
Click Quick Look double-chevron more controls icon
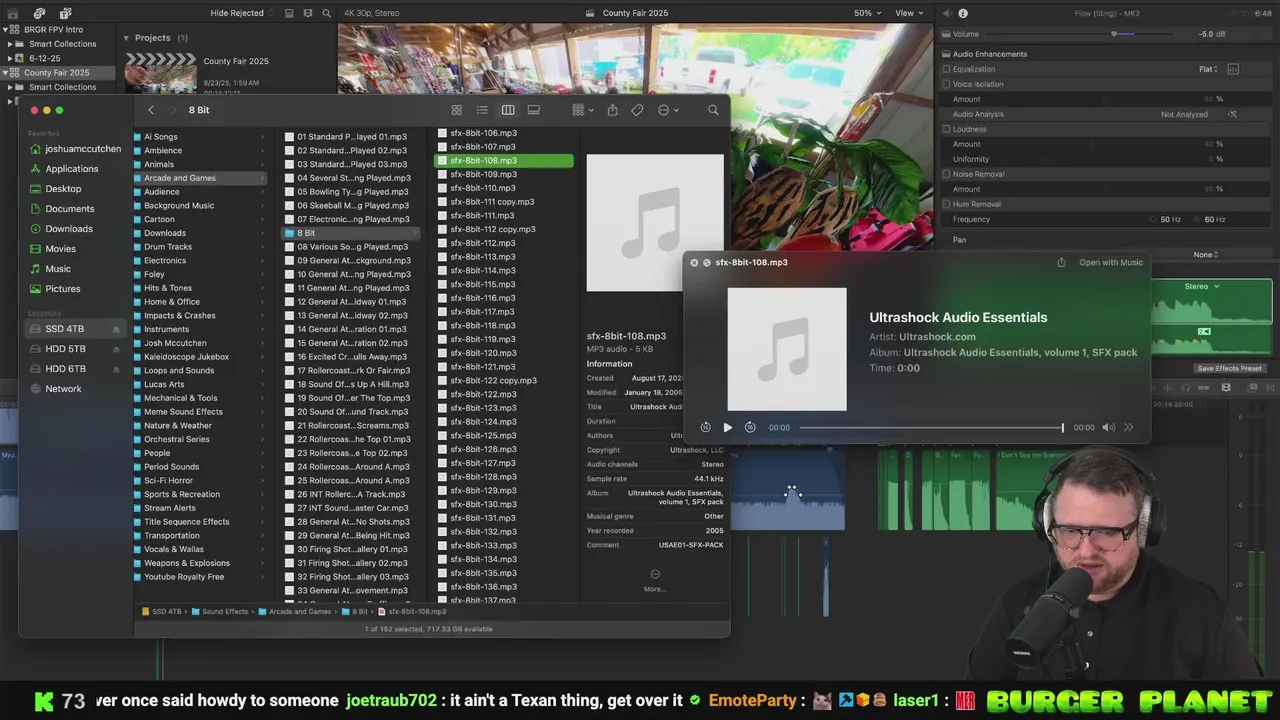(1129, 427)
